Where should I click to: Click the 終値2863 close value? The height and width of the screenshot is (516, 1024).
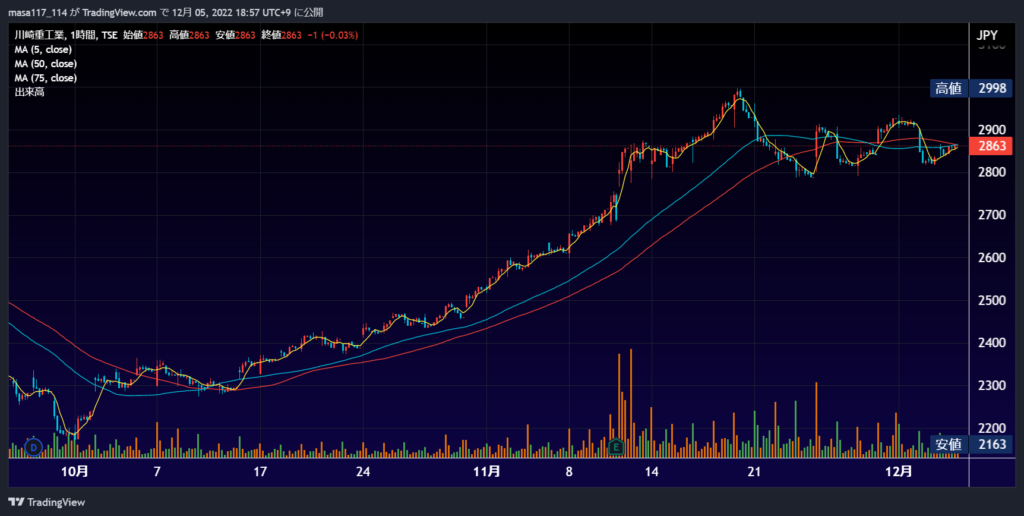tap(281, 35)
